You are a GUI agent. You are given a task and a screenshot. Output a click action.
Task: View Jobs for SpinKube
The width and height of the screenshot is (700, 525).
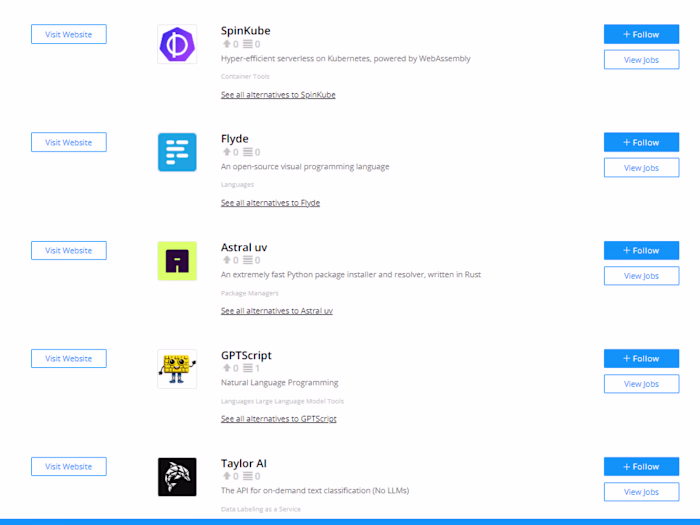point(642,60)
